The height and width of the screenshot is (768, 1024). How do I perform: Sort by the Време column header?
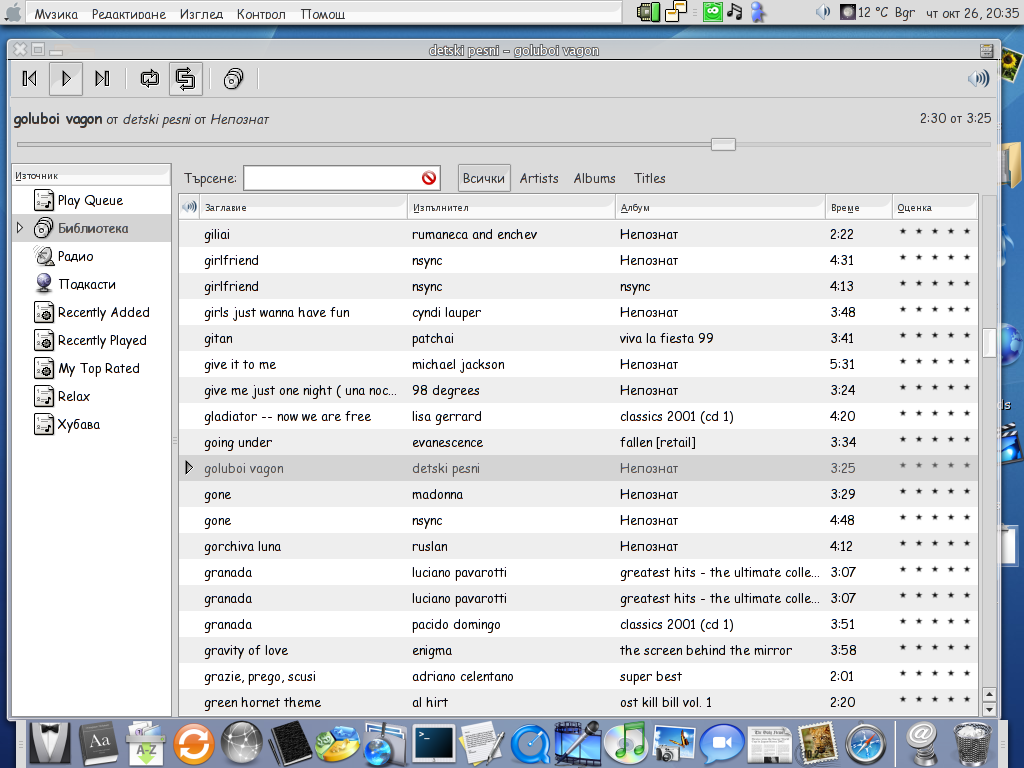click(859, 208)
